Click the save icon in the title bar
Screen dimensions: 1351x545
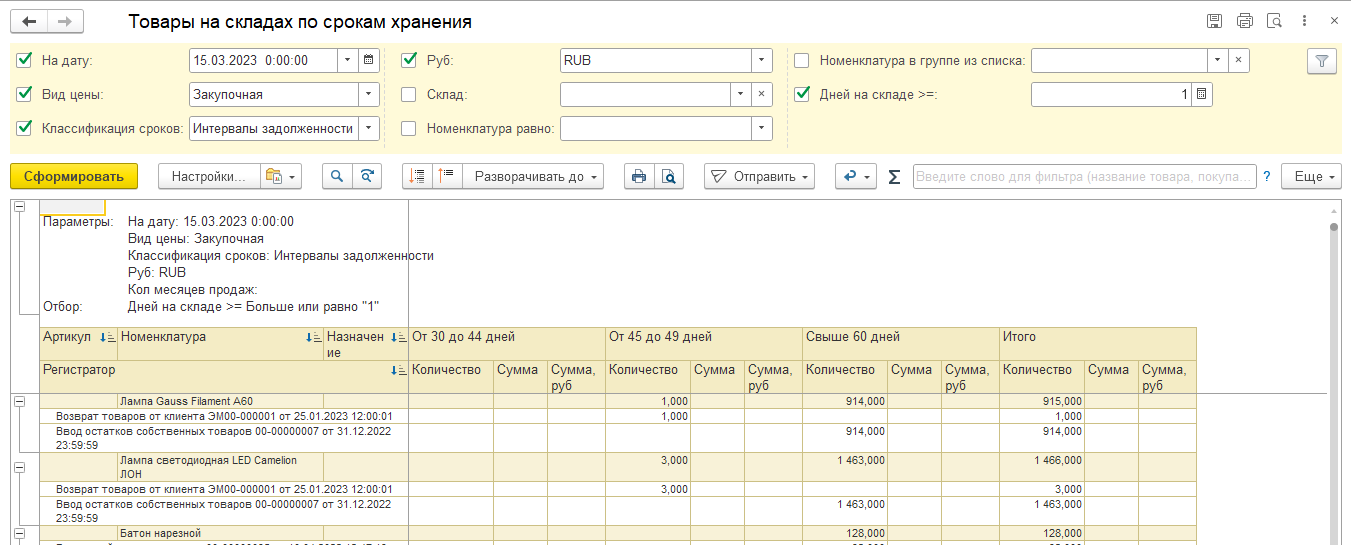coord(1214,21)
